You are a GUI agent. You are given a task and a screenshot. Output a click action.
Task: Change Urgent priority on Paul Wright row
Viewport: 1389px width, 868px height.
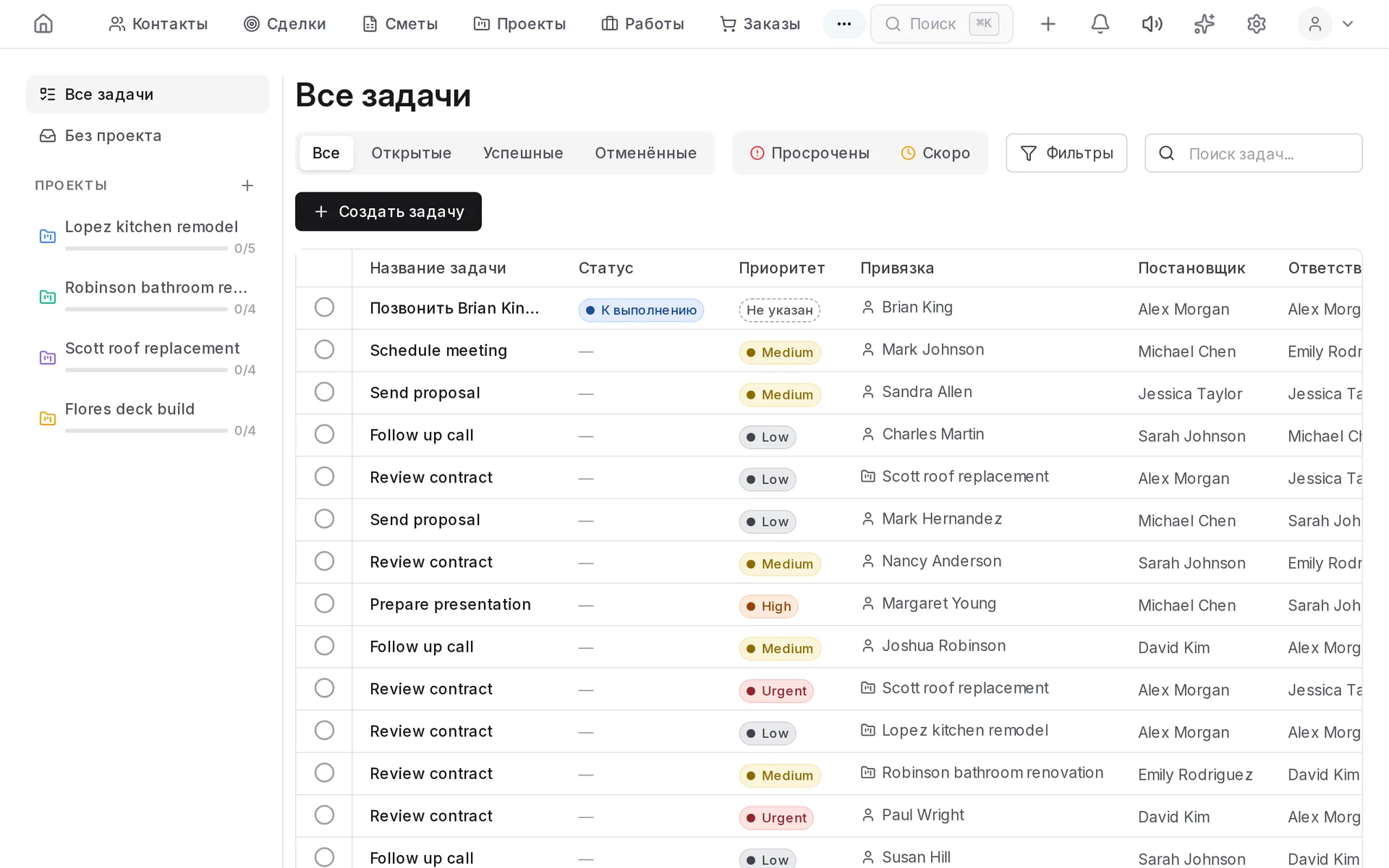tap(776, 818)
